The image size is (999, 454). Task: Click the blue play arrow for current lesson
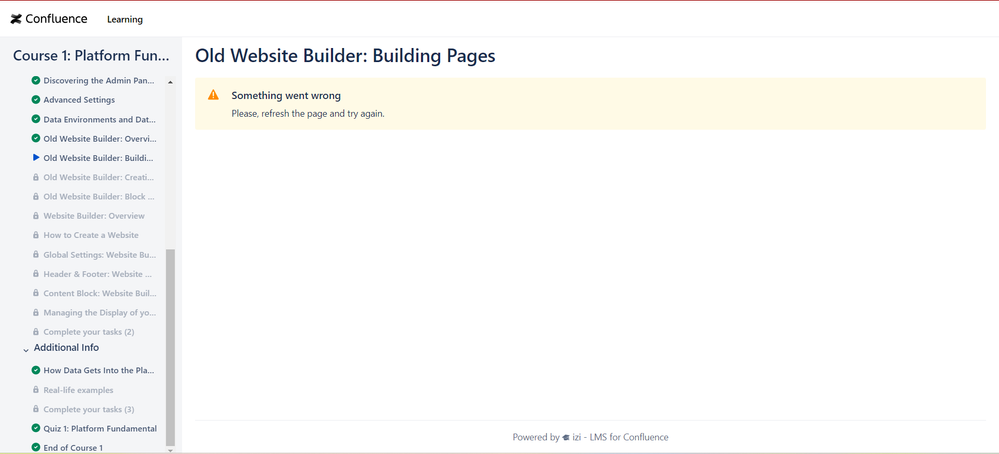point(36,157)
